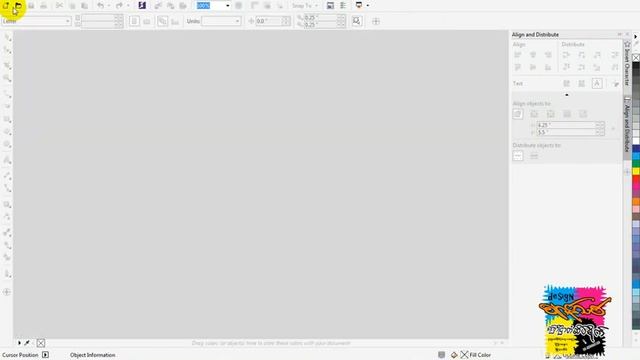Click Align Bottom in the Align section
Viewport: 640px width, 360px height.
(548, 67)
